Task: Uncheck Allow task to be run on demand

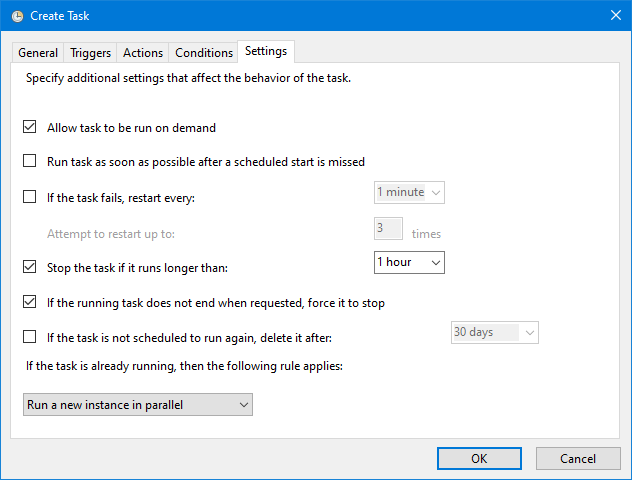Action: click(x=30, y=128)
